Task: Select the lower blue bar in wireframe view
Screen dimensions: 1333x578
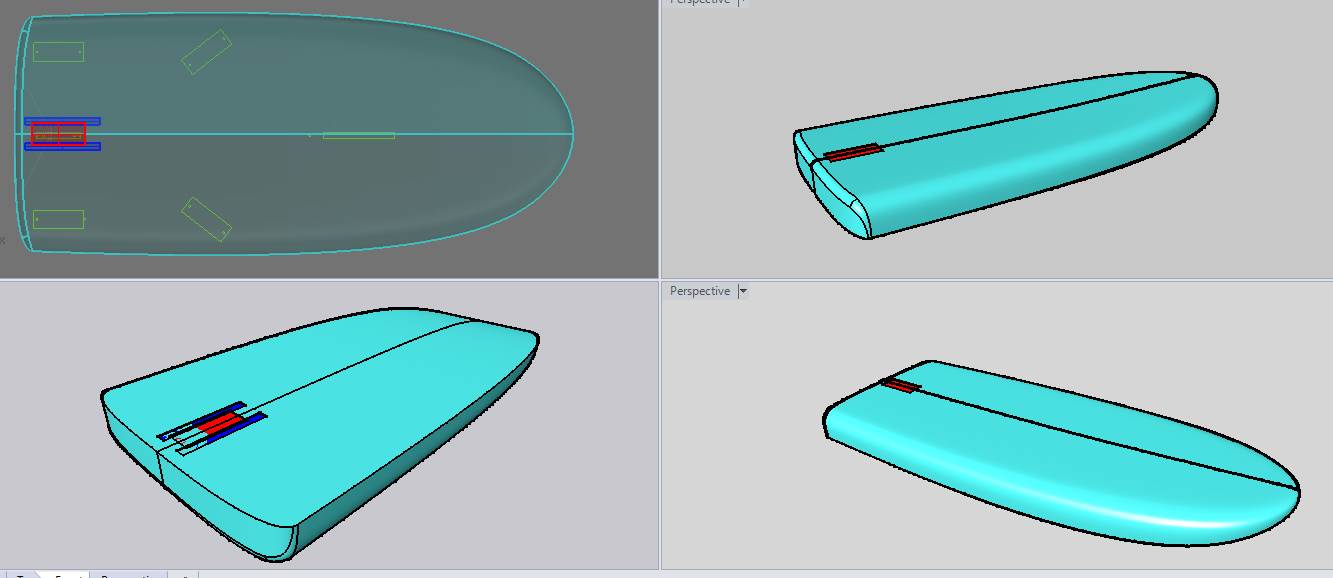Action: [x=62, y=146]
